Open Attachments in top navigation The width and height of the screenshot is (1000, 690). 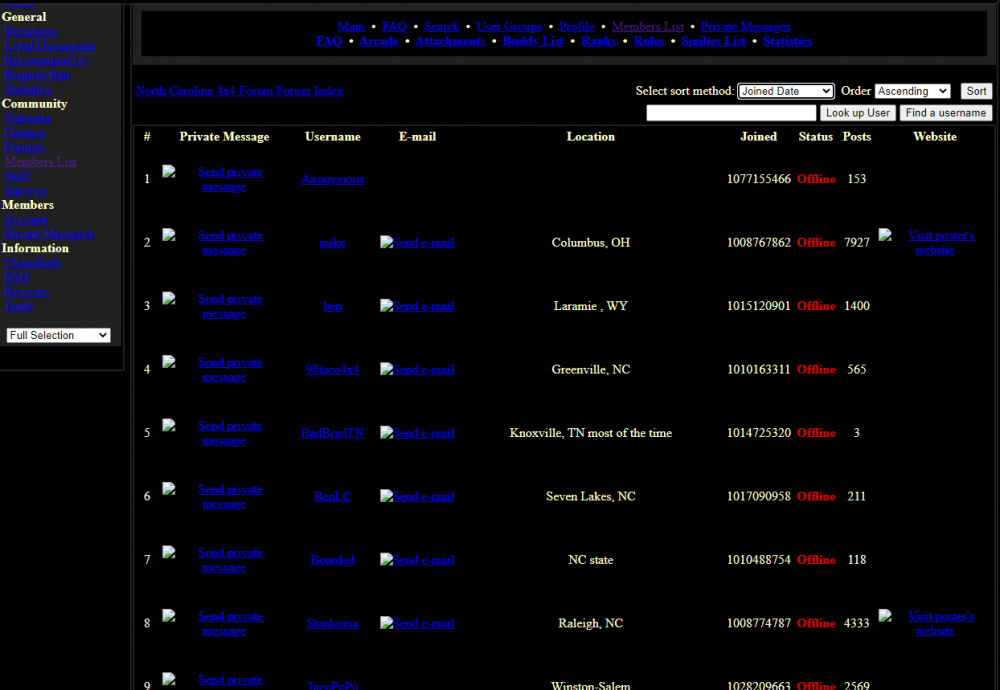[x=450, y=41]
